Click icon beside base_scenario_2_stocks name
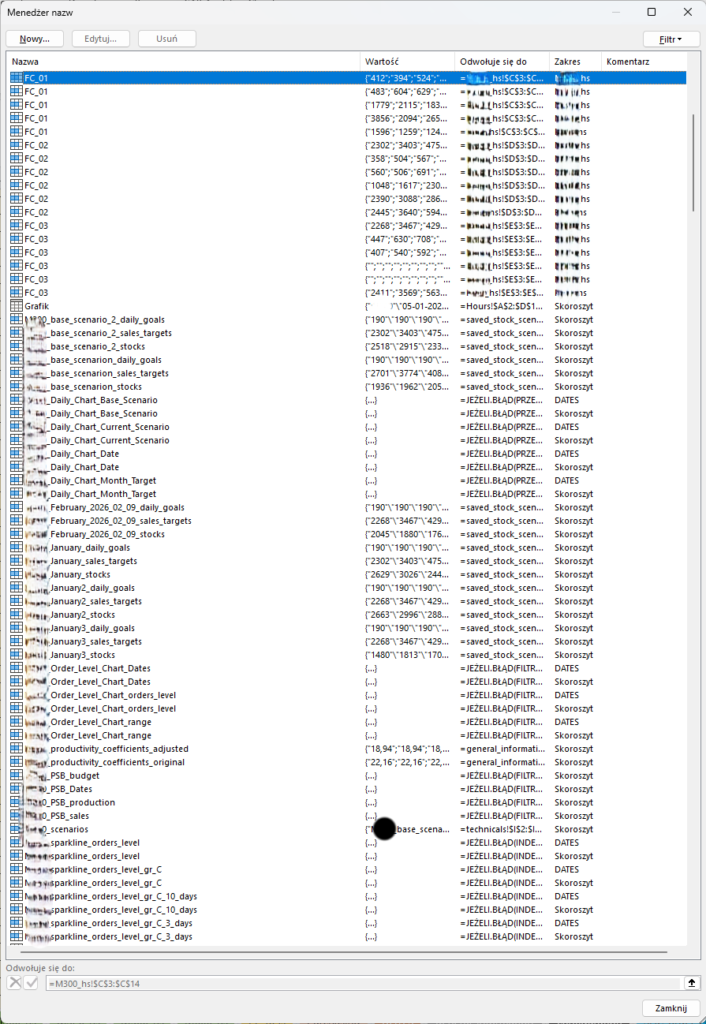This screenshot has height=1024, width=706. [16, 346]
